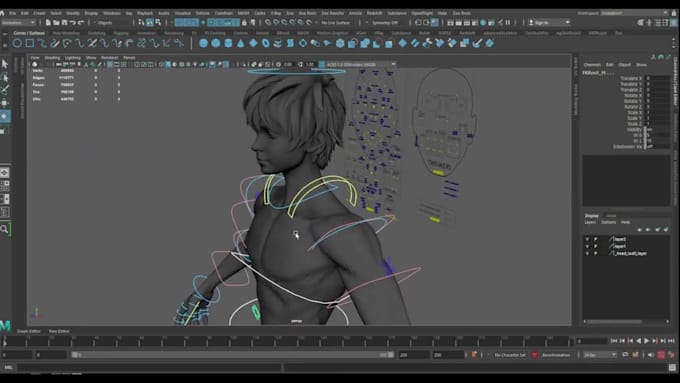The image size is (680, 383).
Task: Create a polygon torus from the shelf
Action: click(265, 43)
